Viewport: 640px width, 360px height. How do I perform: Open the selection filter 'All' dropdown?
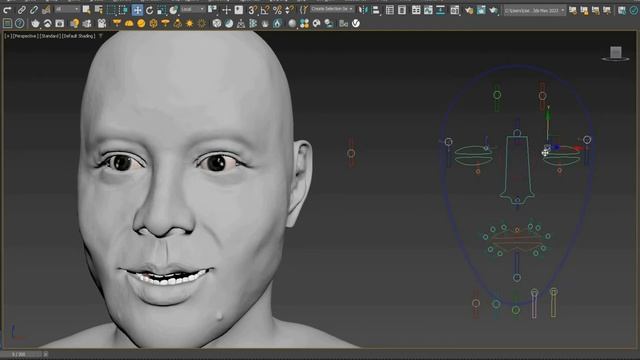tap(67, 9)
